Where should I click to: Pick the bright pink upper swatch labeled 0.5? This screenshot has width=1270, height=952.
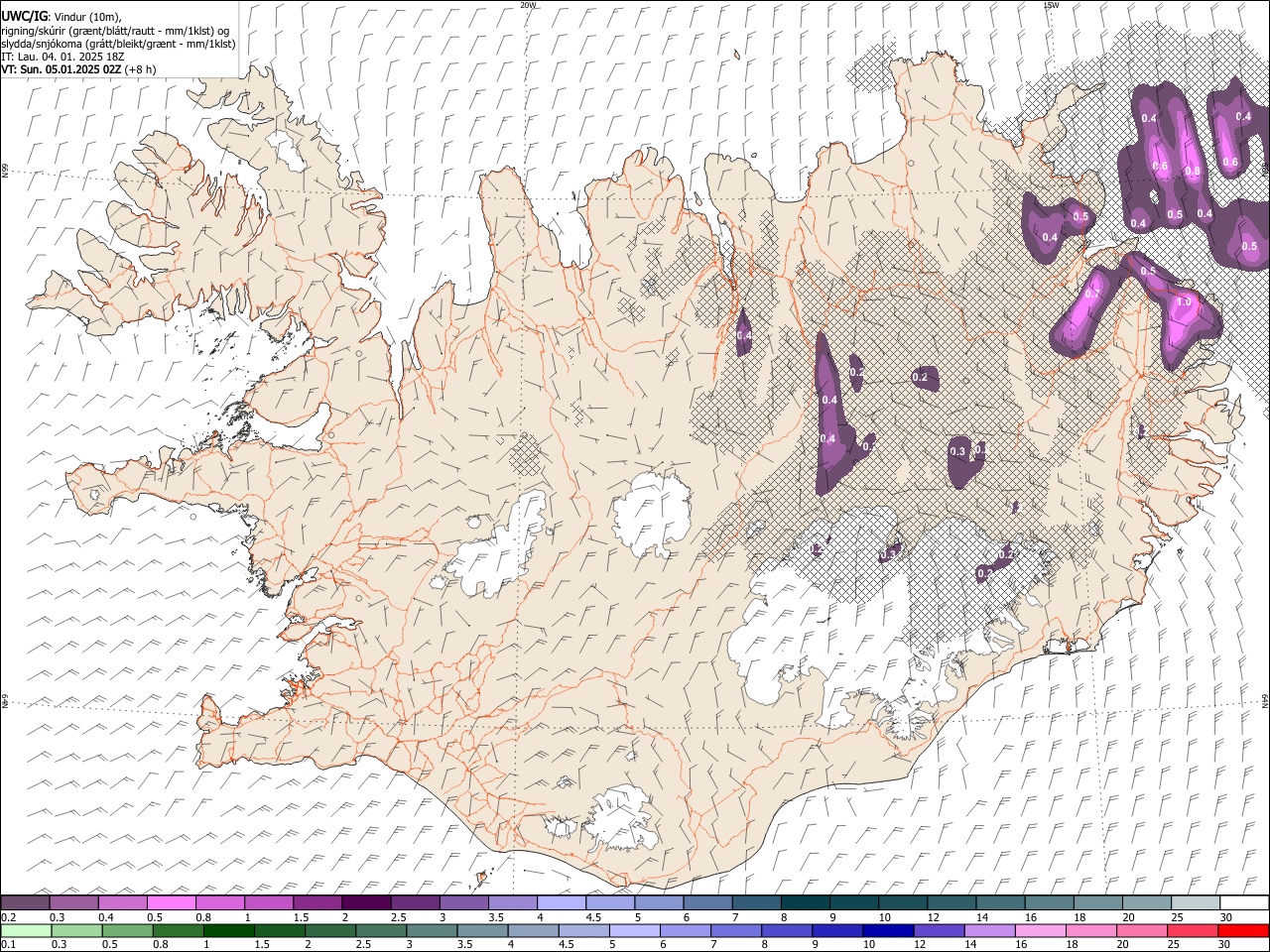click(x=171, y=902)
